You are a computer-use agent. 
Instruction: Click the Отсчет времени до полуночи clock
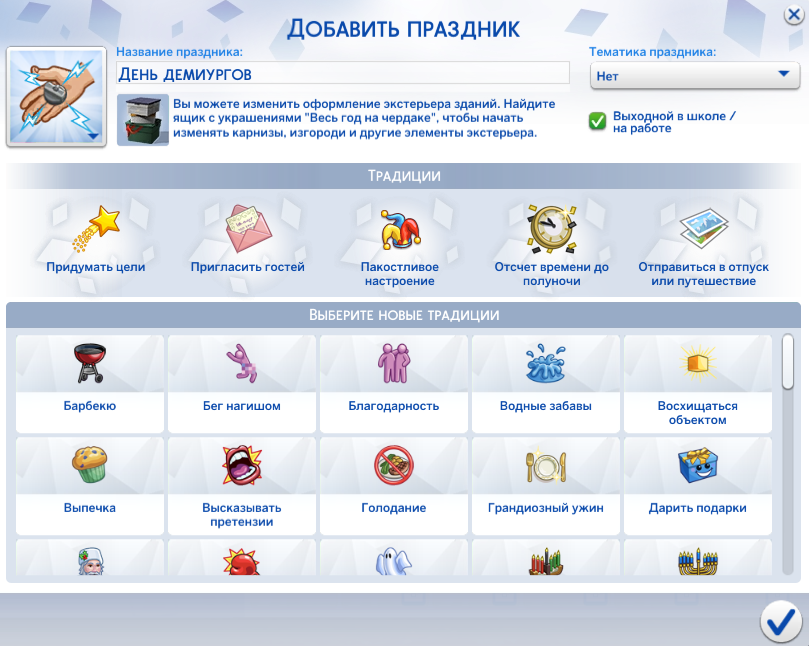tap(551, 230)
